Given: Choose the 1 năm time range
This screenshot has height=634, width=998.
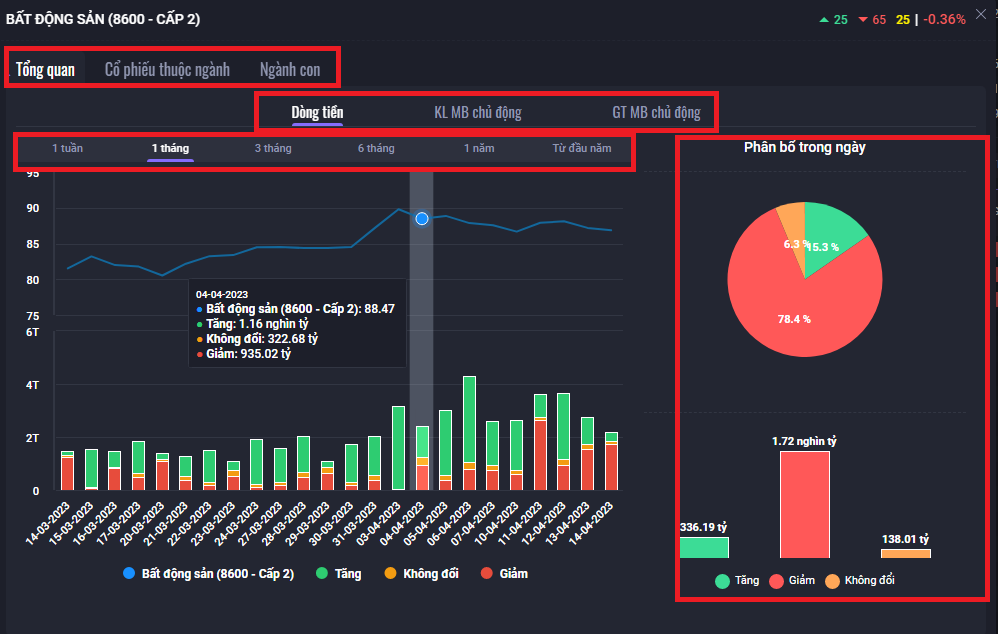Looking at the screenshot, I should click(479, 148).
